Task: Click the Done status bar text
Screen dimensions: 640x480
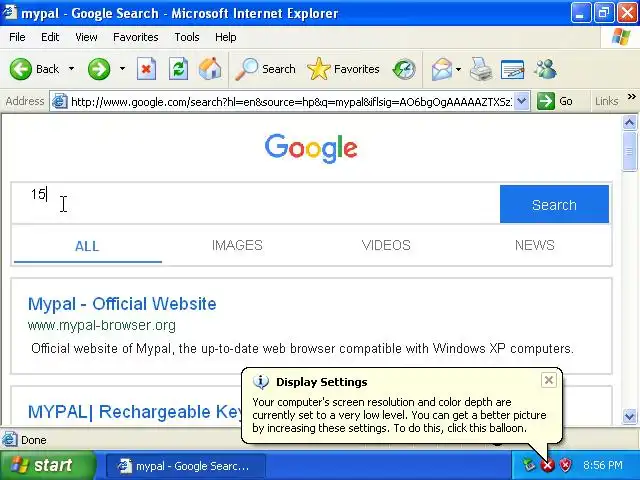Action: pyautogui.click(x=33, y=440)
